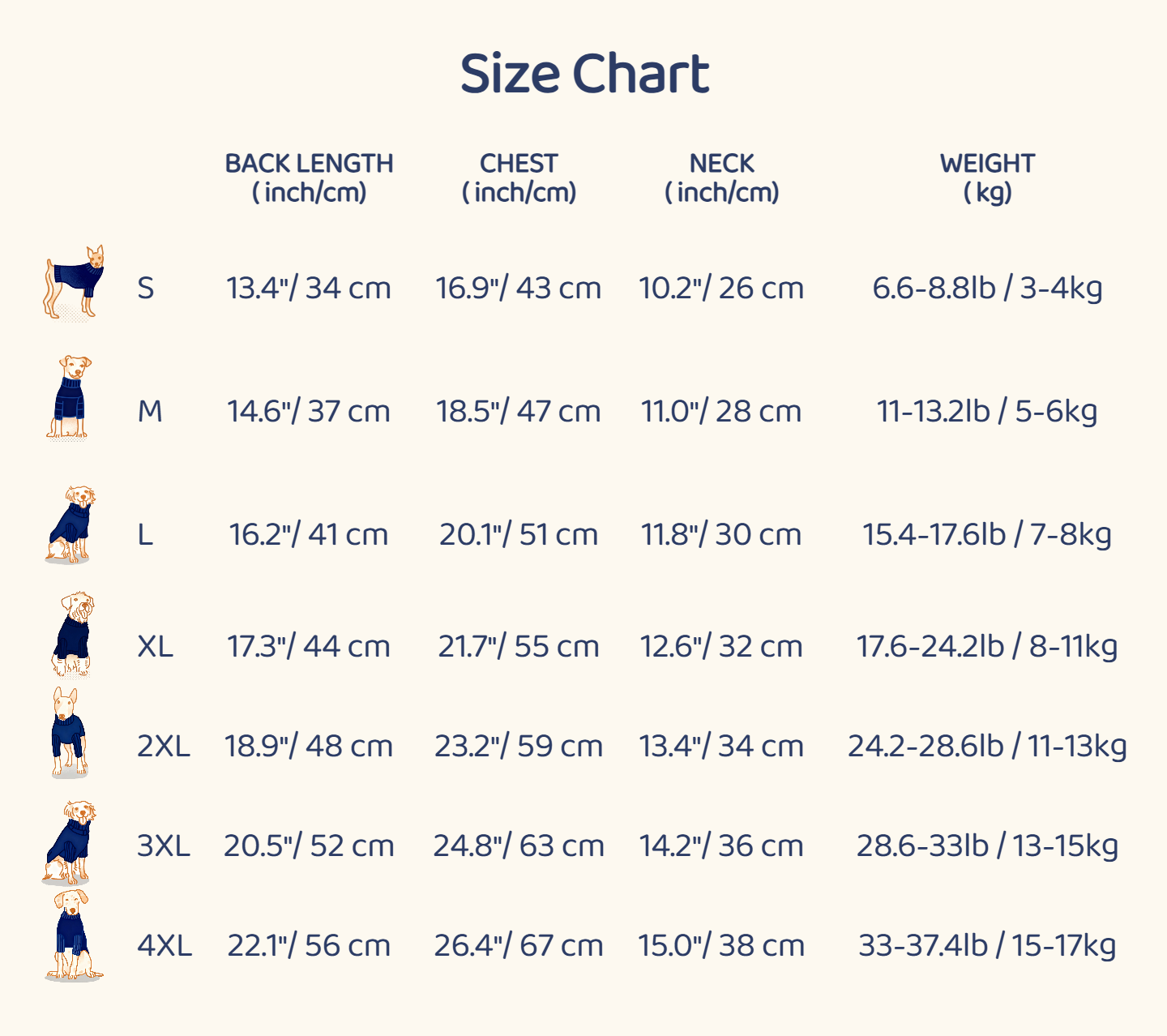Screen dimensions: 1167x1036
Task: Select the dog icon for size L
Action: point(71,524)
